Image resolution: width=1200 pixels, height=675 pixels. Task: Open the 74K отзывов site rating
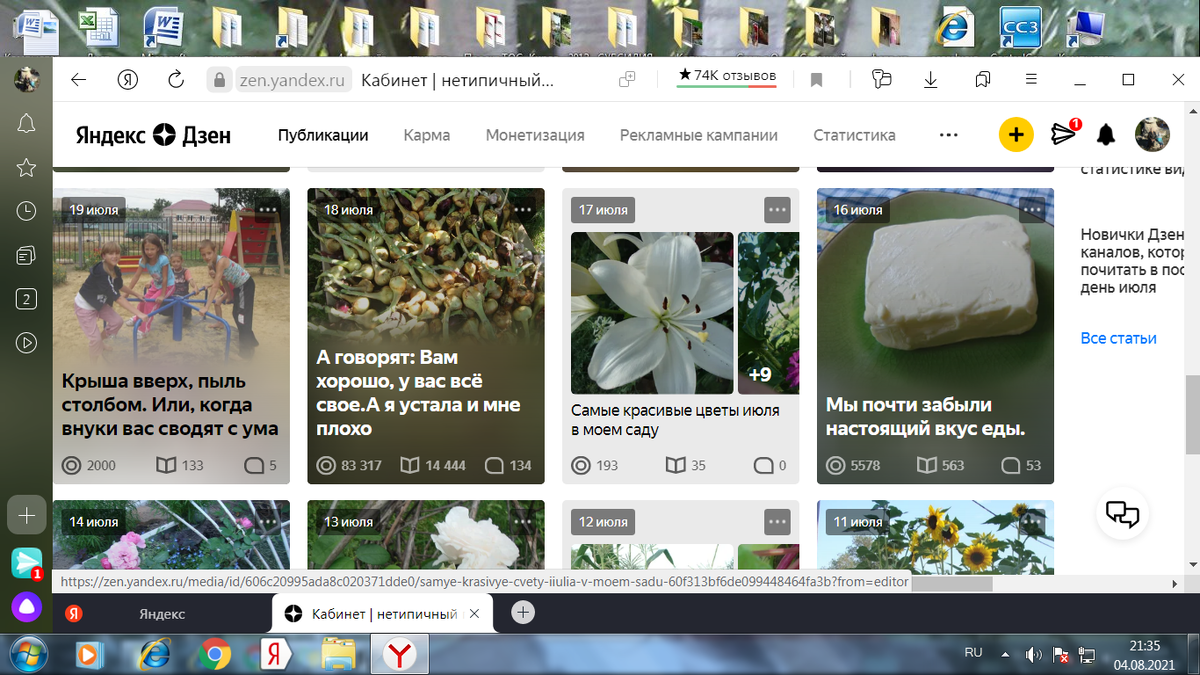click(727, 76)
